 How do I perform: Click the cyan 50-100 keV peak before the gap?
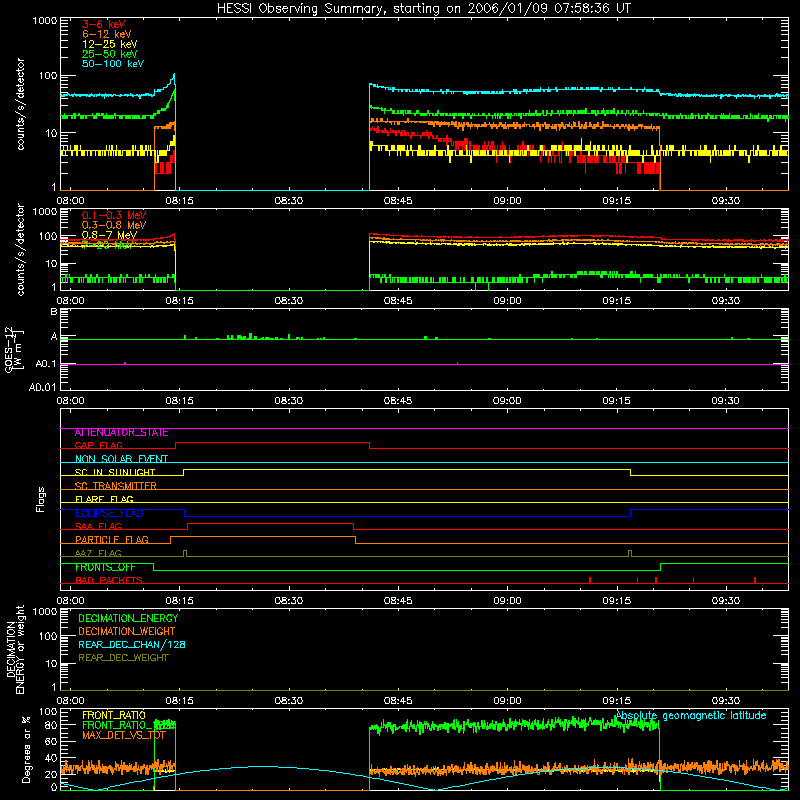(x=174, y=75)
